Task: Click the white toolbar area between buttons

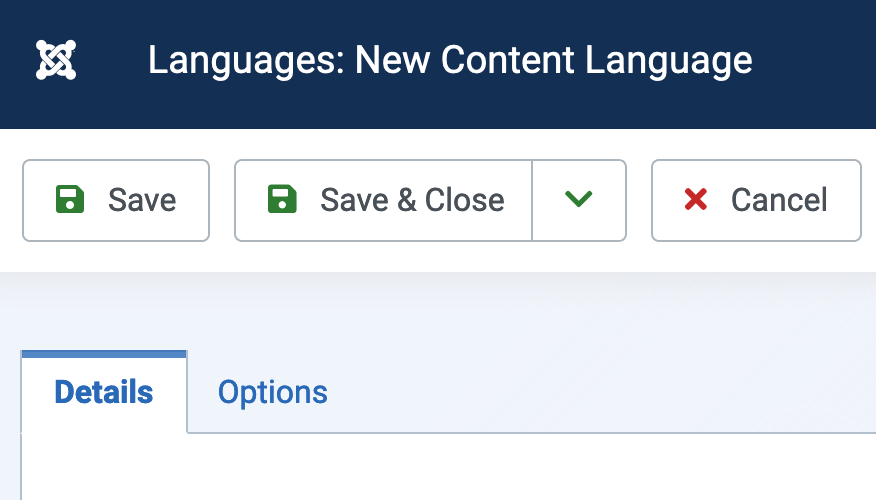Action: coord(222,201)
